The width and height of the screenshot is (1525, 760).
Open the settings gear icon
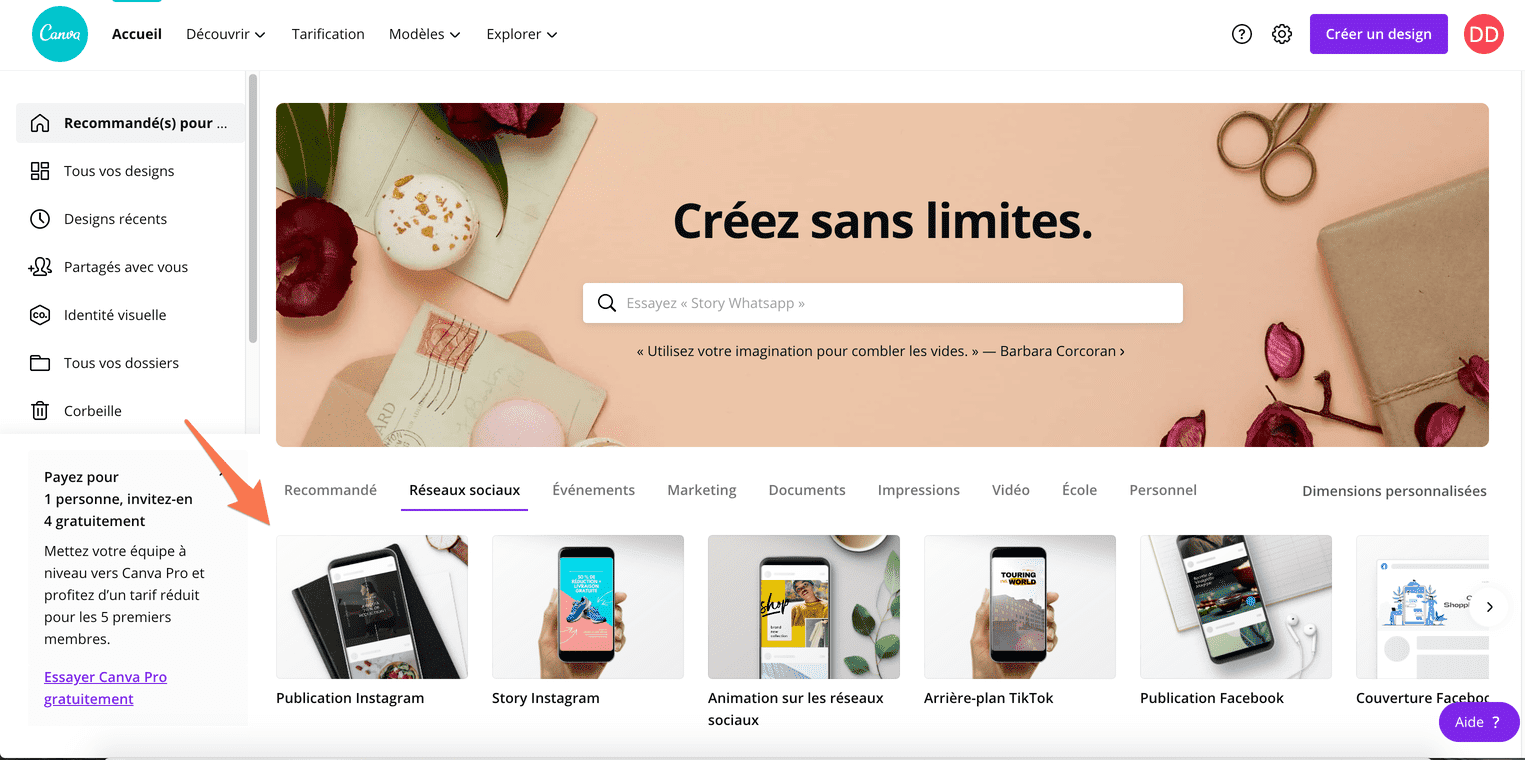(x=1282, y=34)
